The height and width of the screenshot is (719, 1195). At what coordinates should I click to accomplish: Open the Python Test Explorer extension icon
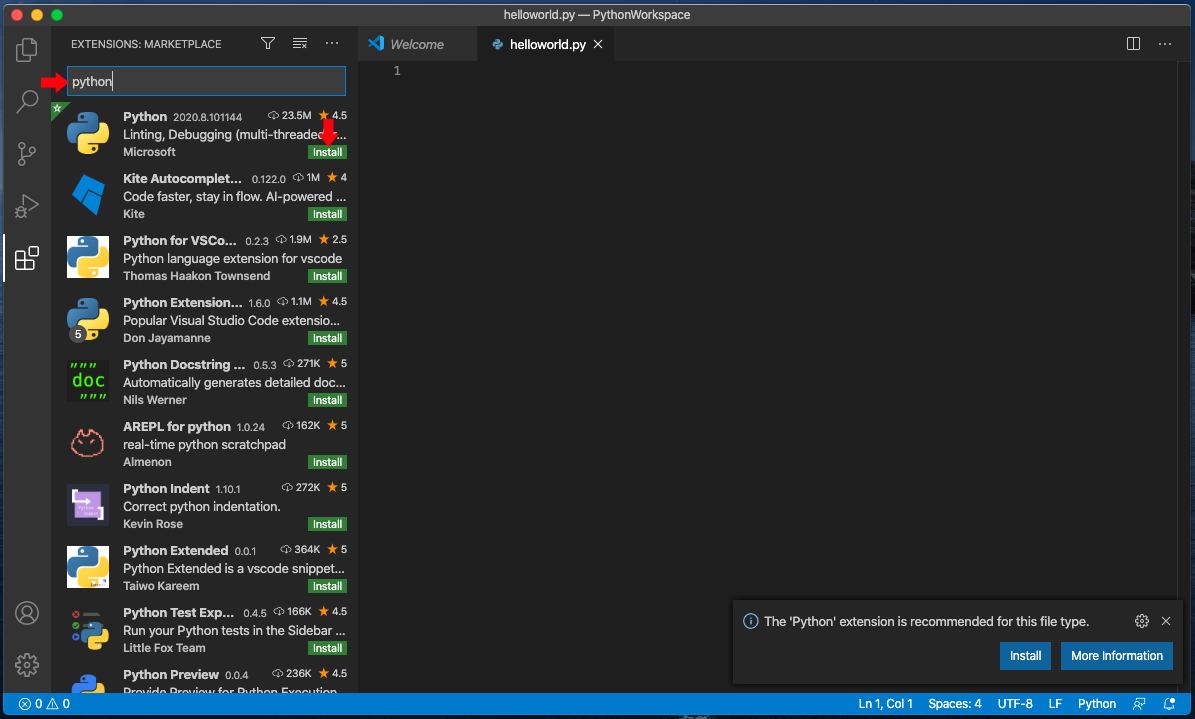(x=89, y=629)
